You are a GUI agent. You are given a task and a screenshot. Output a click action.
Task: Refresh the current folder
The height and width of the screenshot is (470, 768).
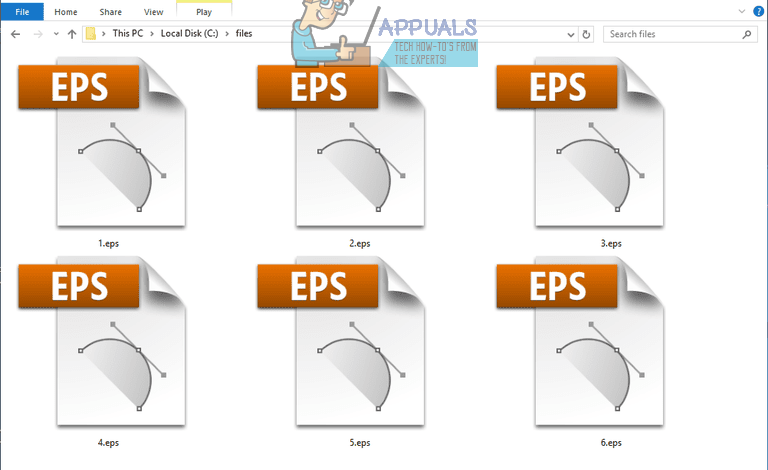tap(586, 34)
